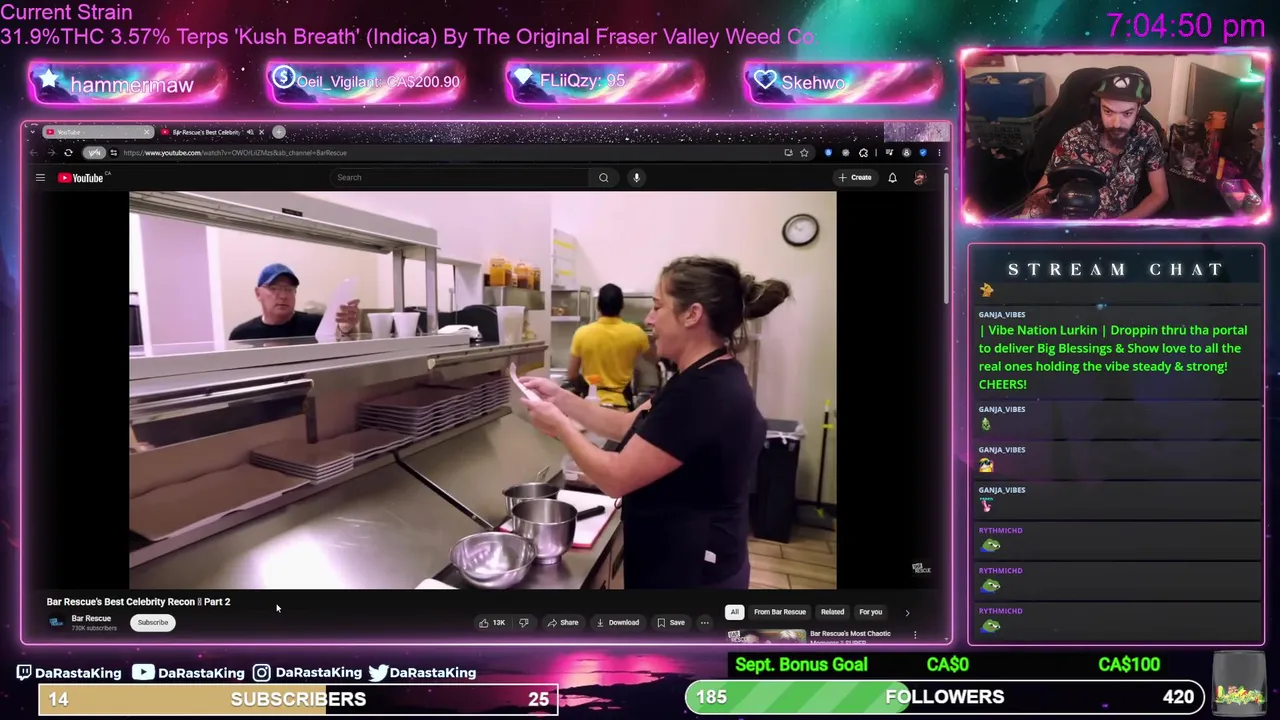
Task: Like the video with thumbs up
Action: click(491, 623)
